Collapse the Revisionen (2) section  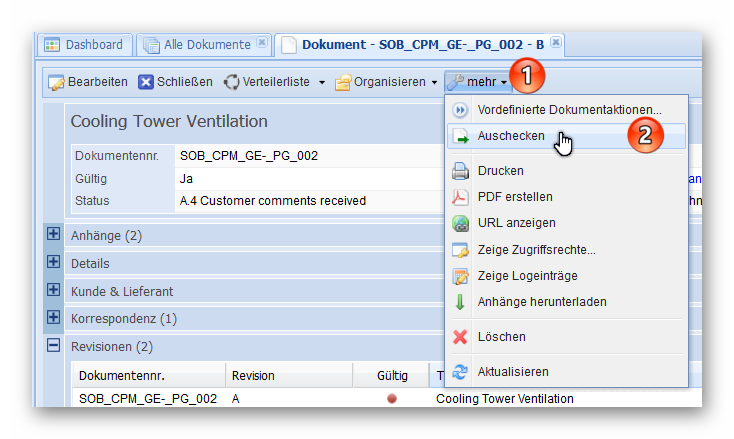click(53, 346)
